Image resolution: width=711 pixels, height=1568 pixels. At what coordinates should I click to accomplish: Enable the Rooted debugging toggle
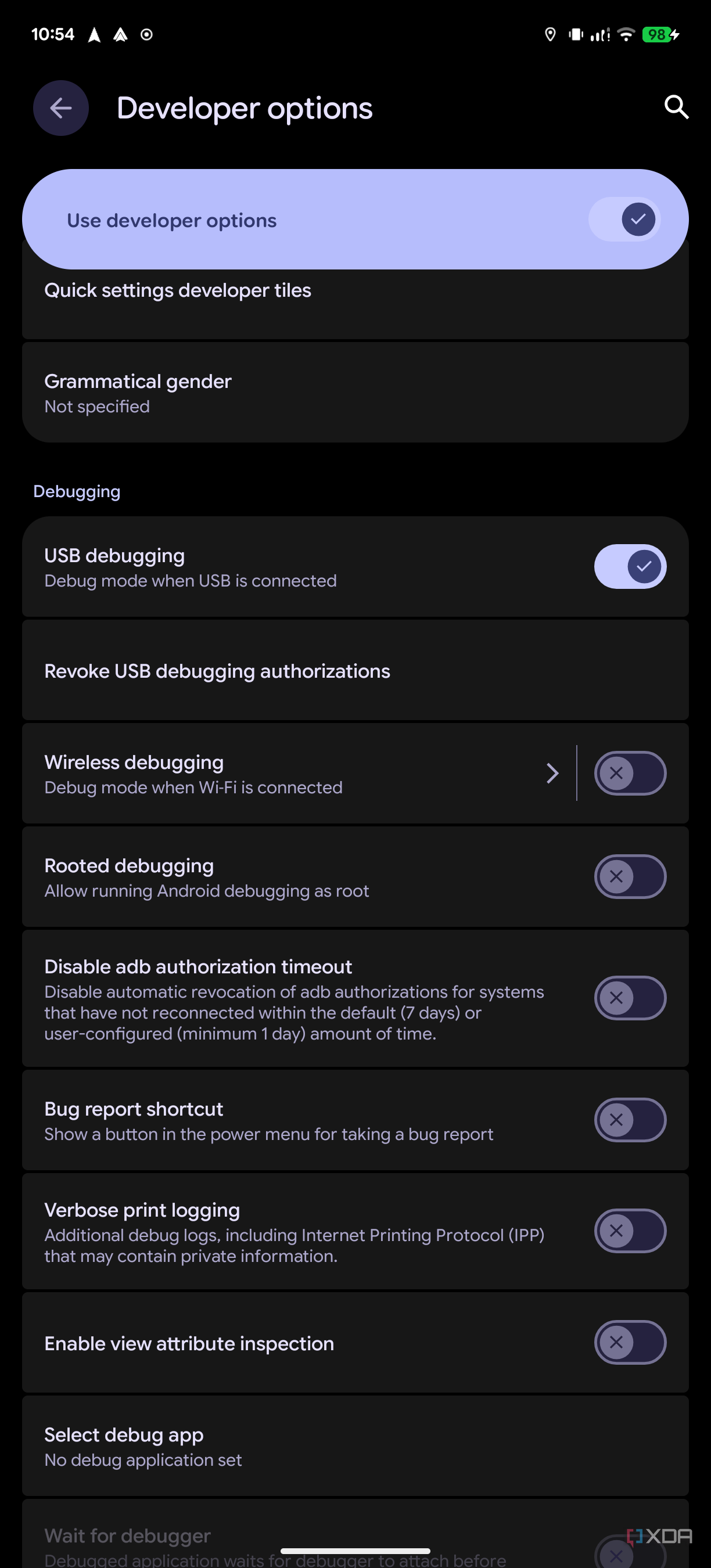click(x=630, y=876)
